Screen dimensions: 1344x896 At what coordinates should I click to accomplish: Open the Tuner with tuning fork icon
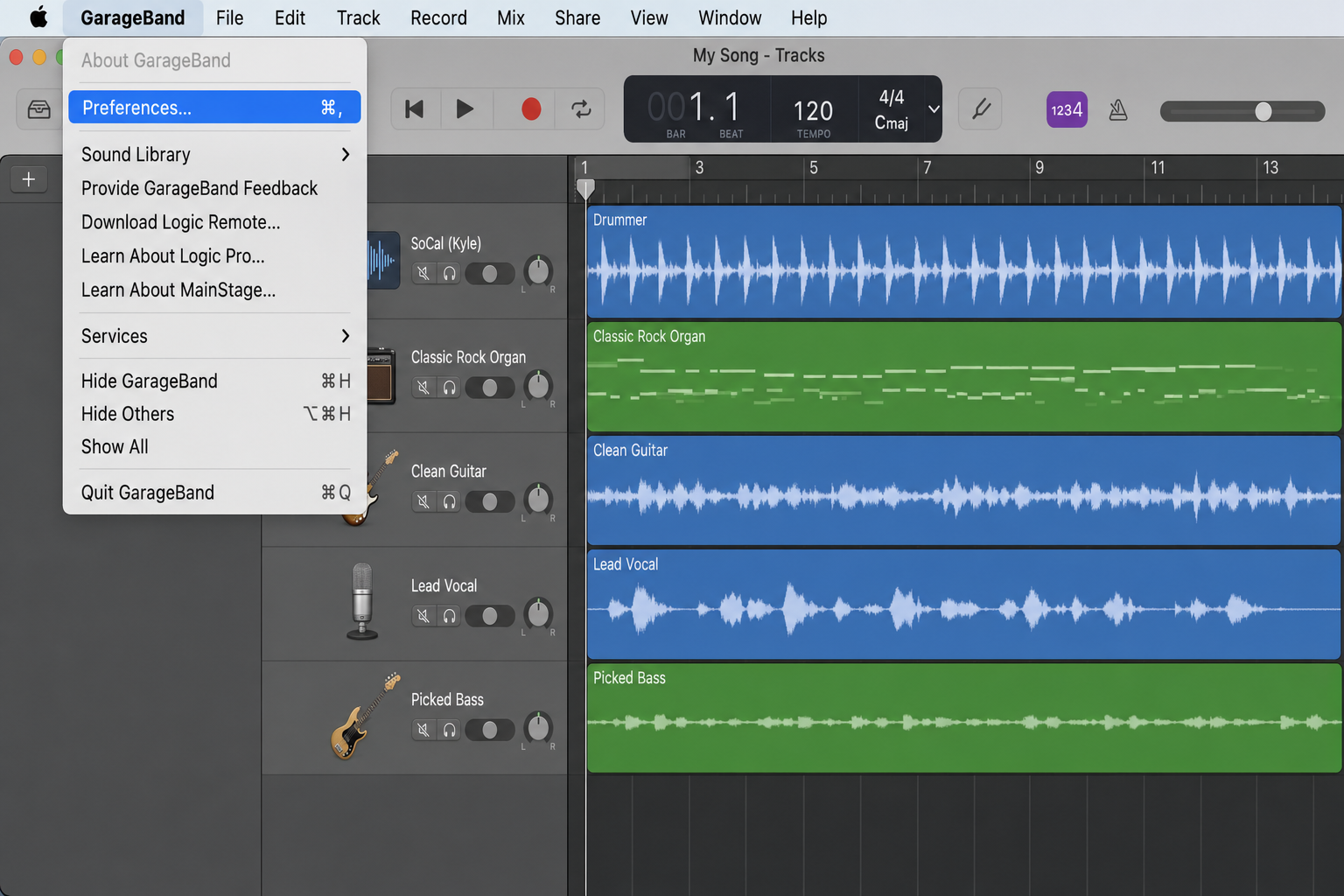point(980,109)
